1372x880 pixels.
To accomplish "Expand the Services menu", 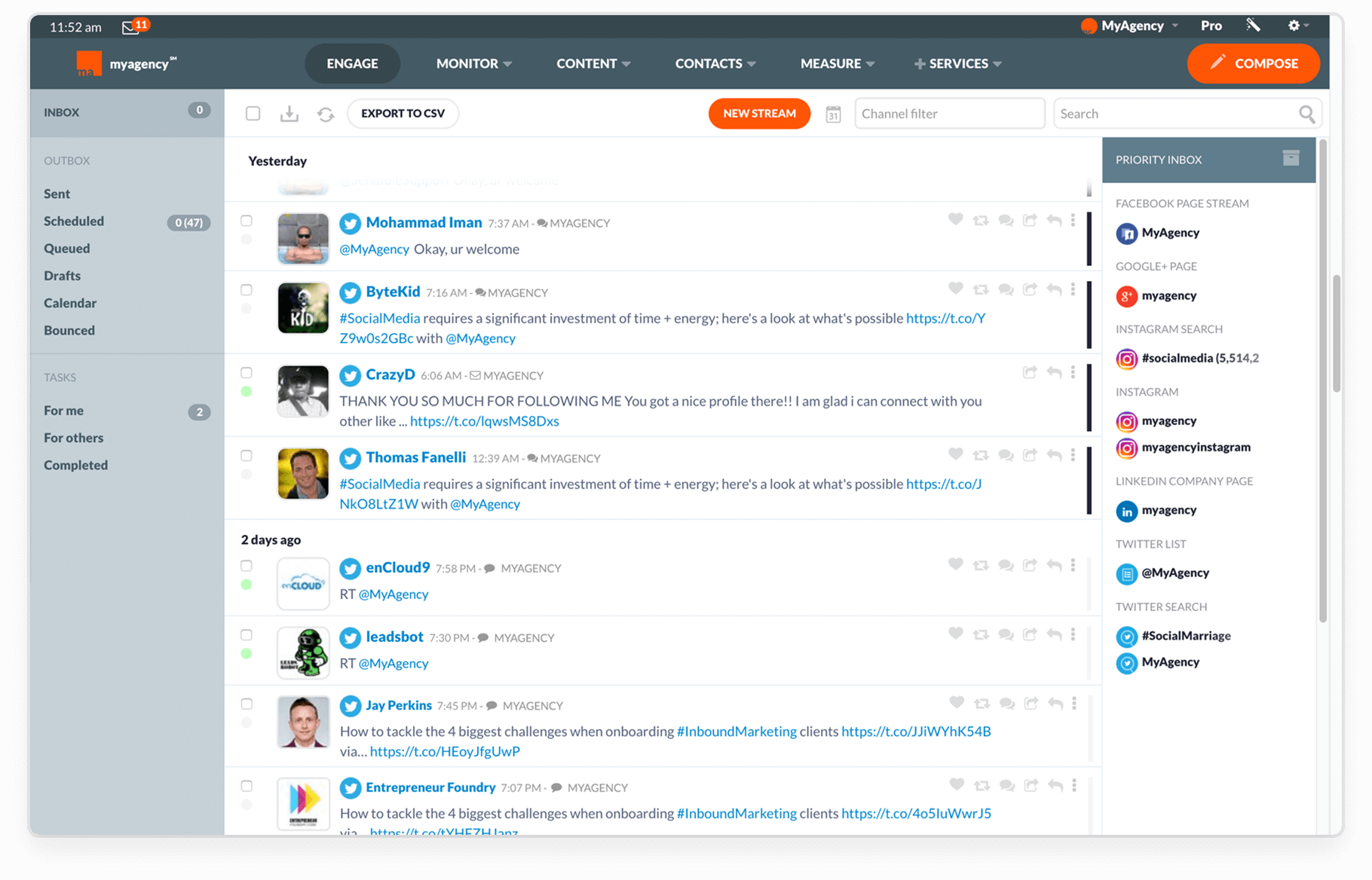I will pos(957,63).
